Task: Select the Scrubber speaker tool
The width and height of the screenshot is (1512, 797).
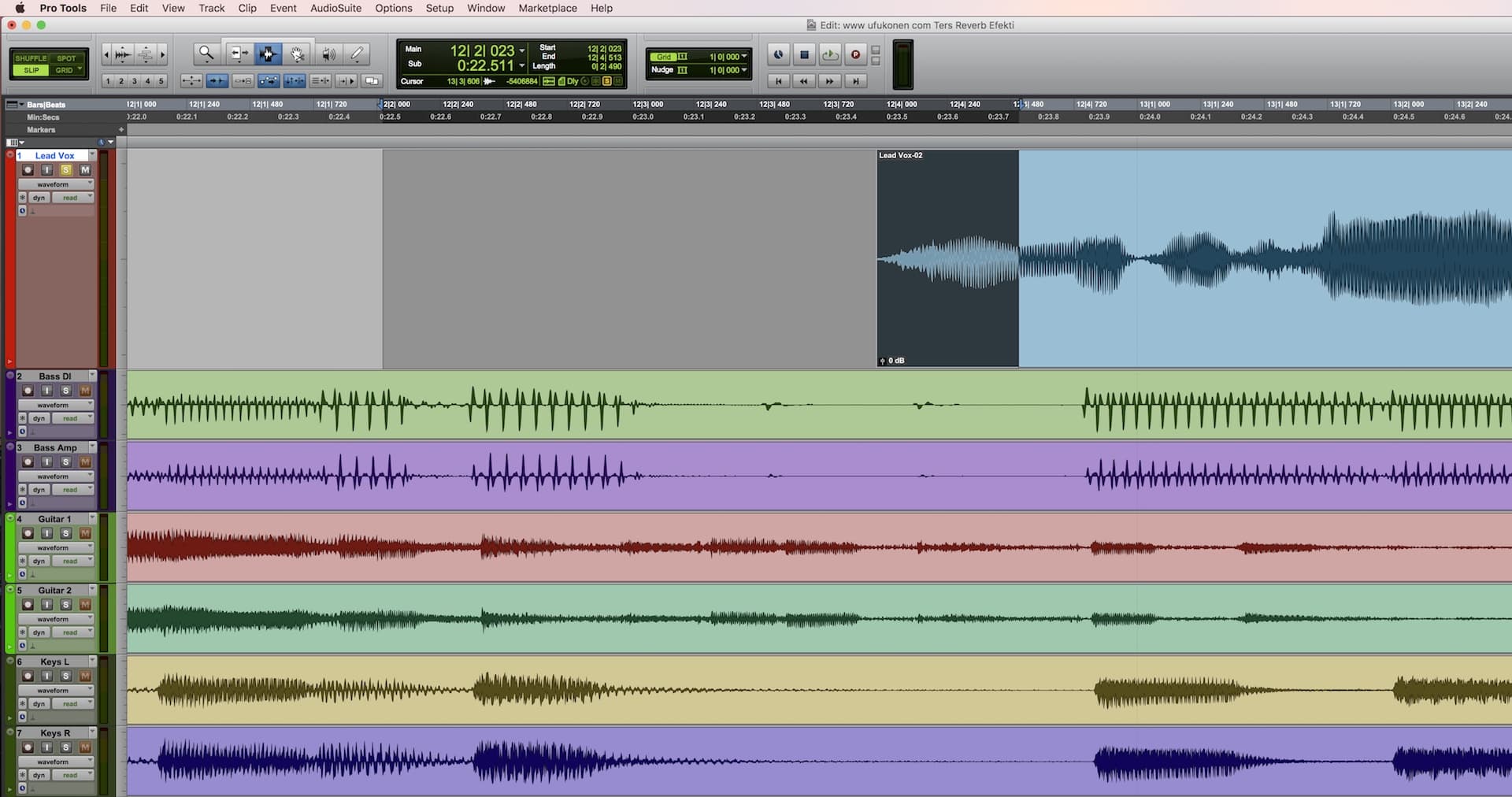Action: (328, 54)
